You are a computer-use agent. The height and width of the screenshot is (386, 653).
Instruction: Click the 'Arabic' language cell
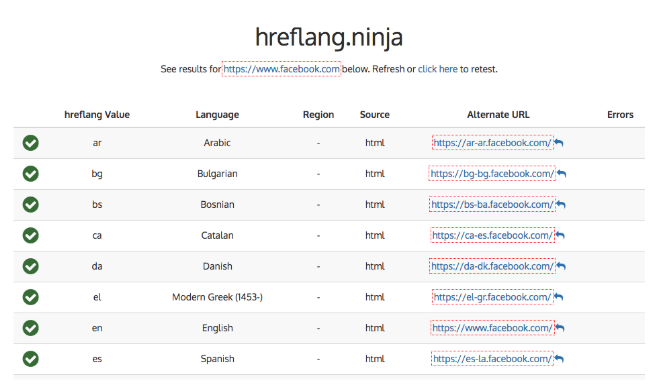coord(217,143)
